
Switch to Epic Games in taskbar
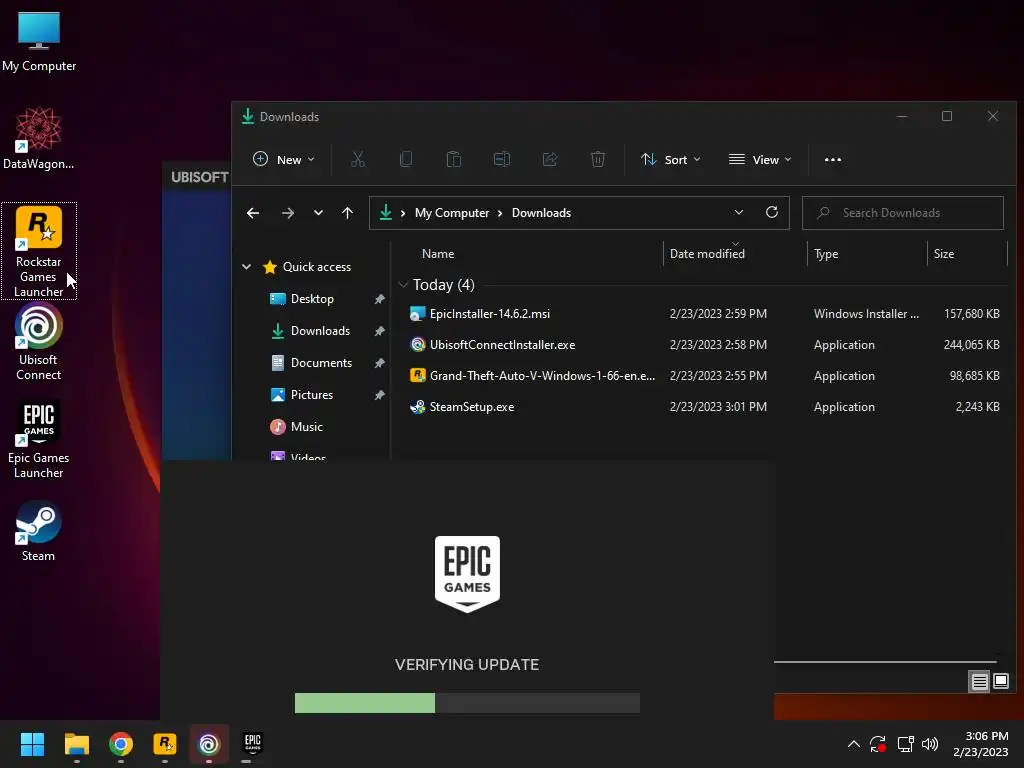coord(253,744)
